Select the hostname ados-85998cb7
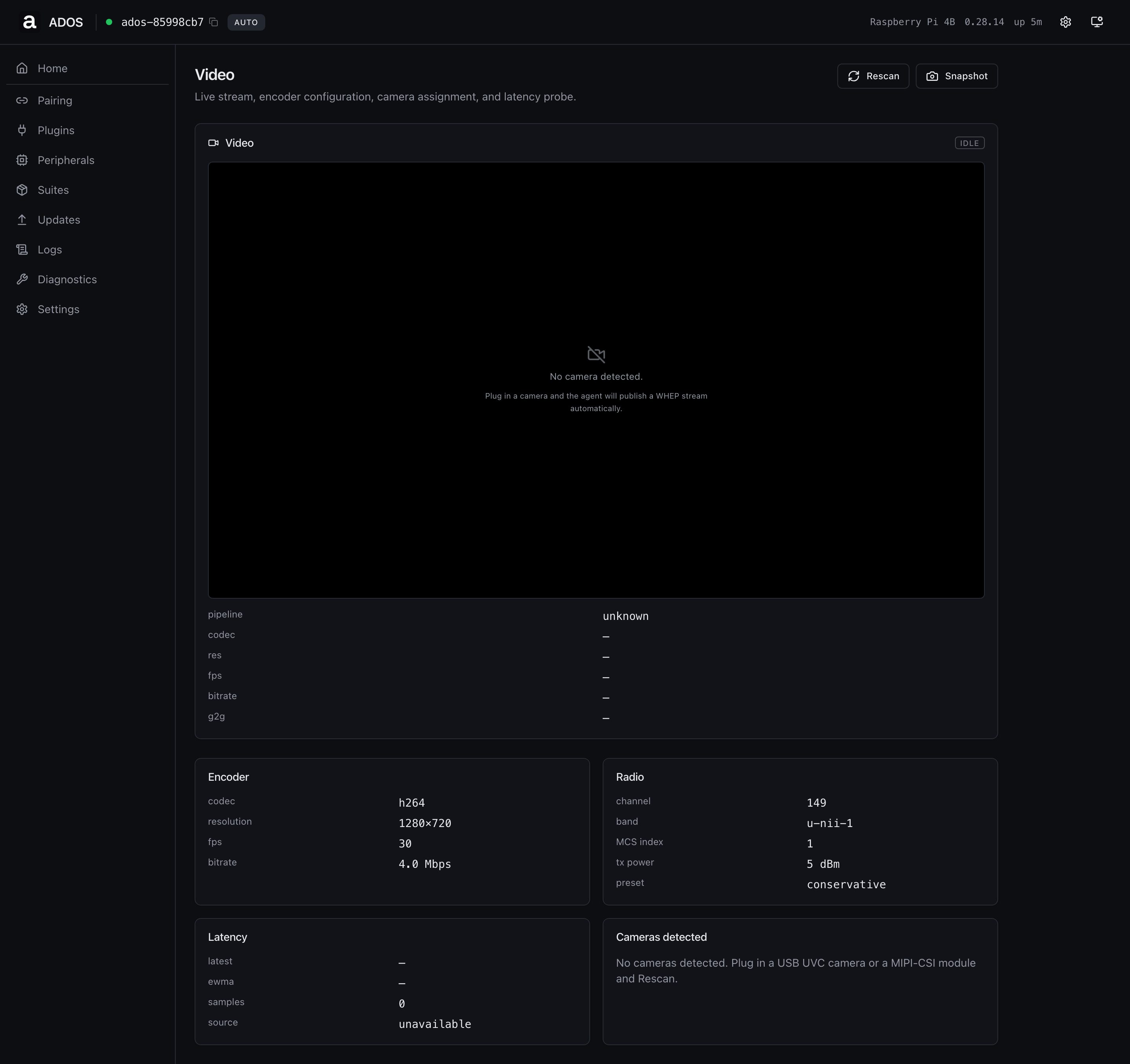Image resolution: width=1130 pixels, height=1064 pixels. coord(162,22)
